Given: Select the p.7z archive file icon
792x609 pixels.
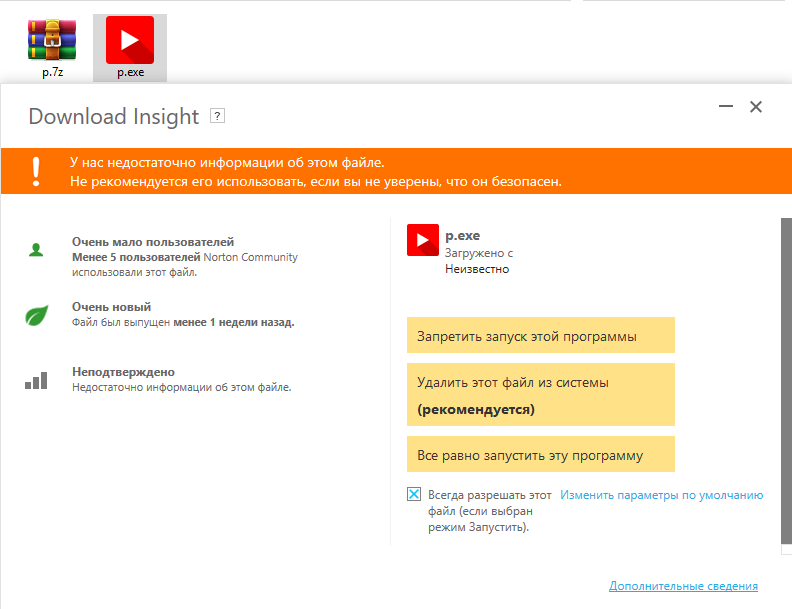Looking at the screenshot, I should pos(52,40).
